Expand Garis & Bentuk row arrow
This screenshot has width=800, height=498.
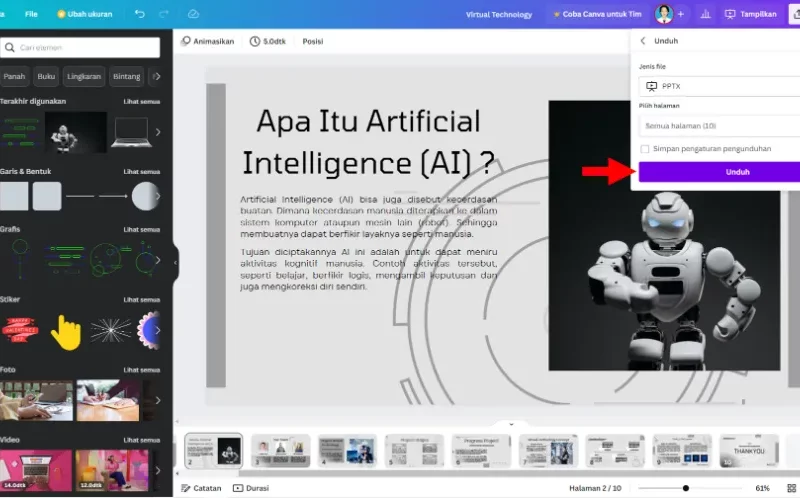tap(158, 196)
